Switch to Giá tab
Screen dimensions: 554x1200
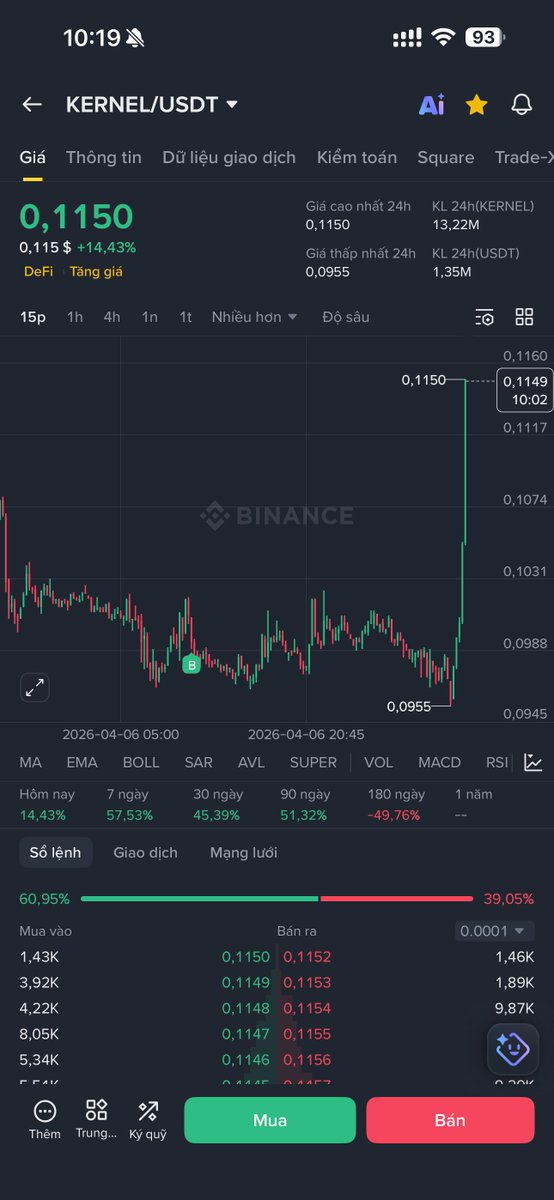[x=33, y=158]
